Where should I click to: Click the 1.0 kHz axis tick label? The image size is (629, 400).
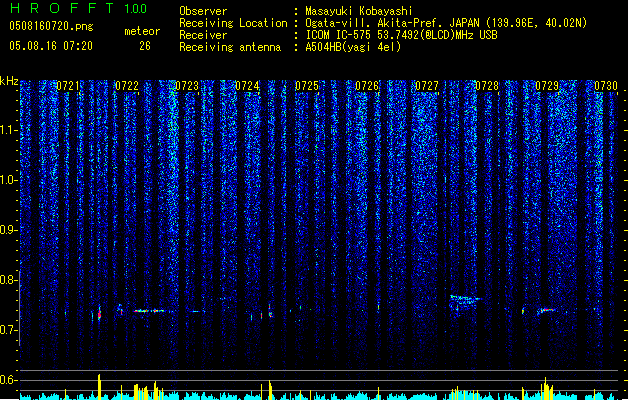coord(8,180)
